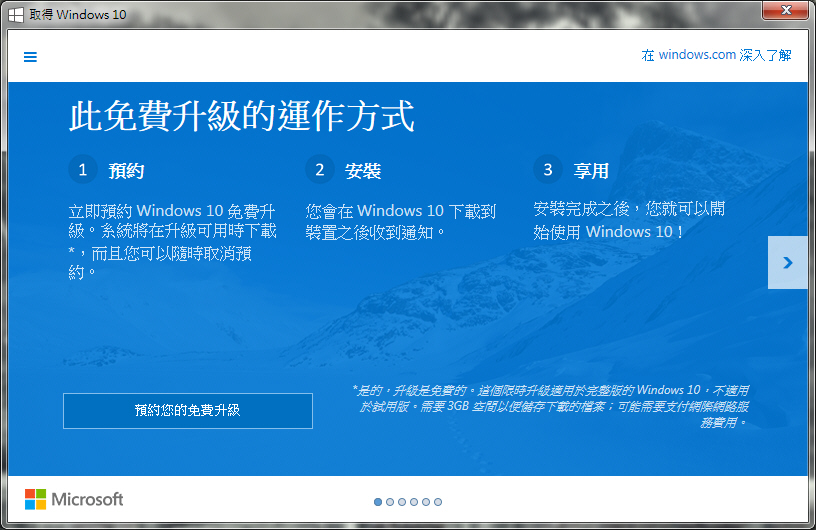Jump to the last page indicator dot
Screen dimensions: 816x530
click(438, 502)
